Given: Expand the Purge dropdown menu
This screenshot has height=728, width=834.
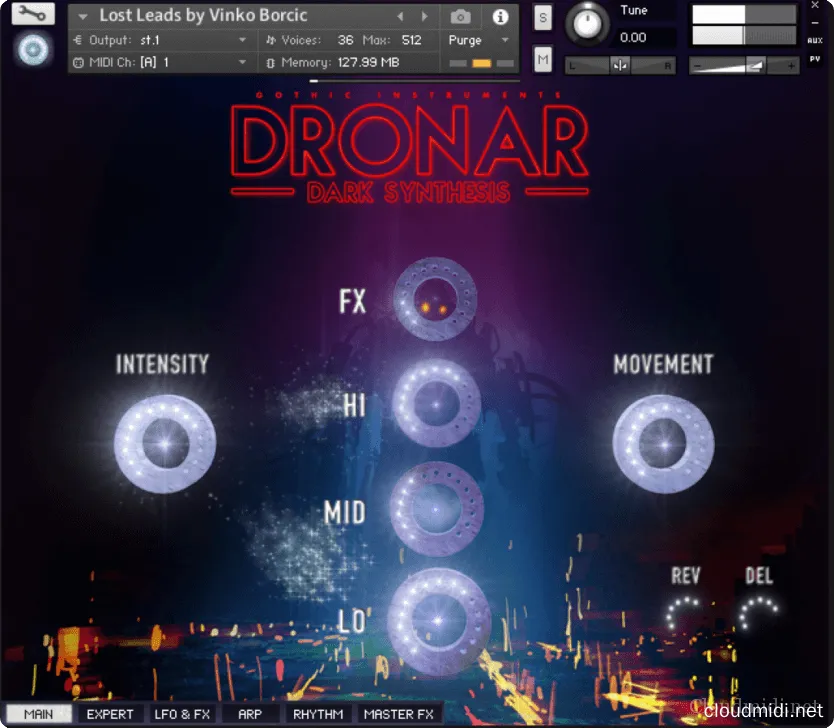Looking at the screenshot, I should (x=478, y=40).
